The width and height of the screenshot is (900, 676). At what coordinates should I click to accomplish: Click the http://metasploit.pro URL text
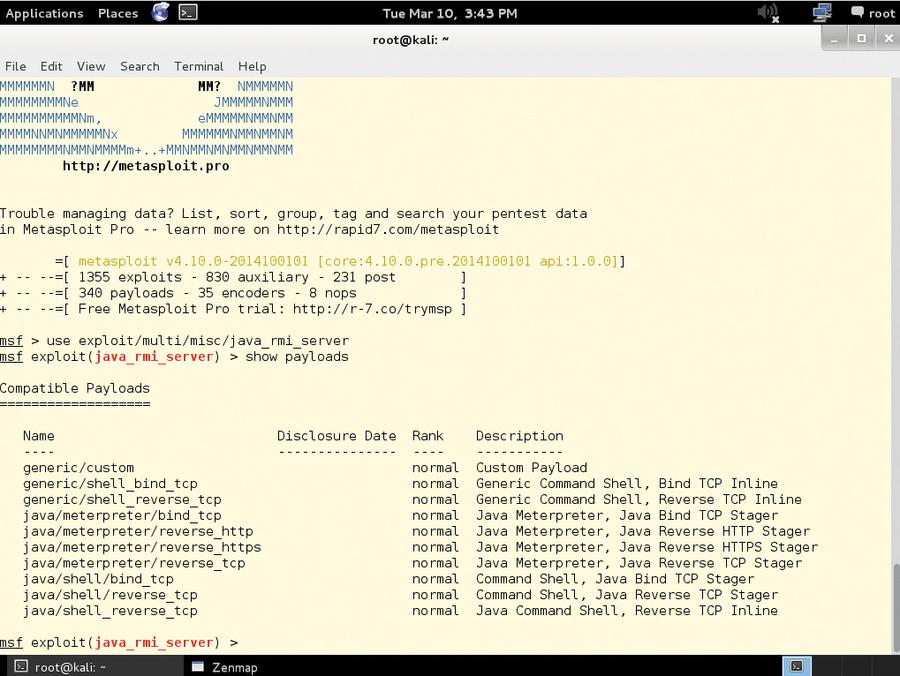coord(146,166)
